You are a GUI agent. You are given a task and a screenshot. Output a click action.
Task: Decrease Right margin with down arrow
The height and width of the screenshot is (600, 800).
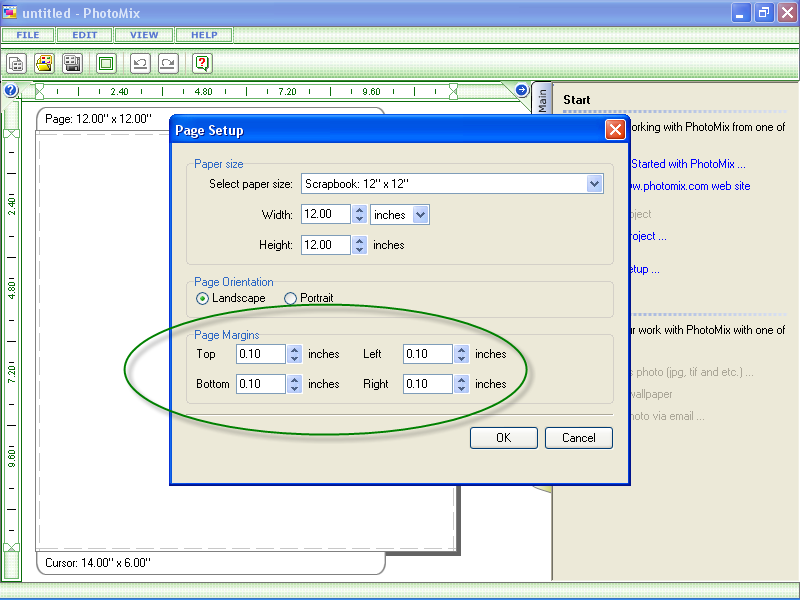click(462, 389)
